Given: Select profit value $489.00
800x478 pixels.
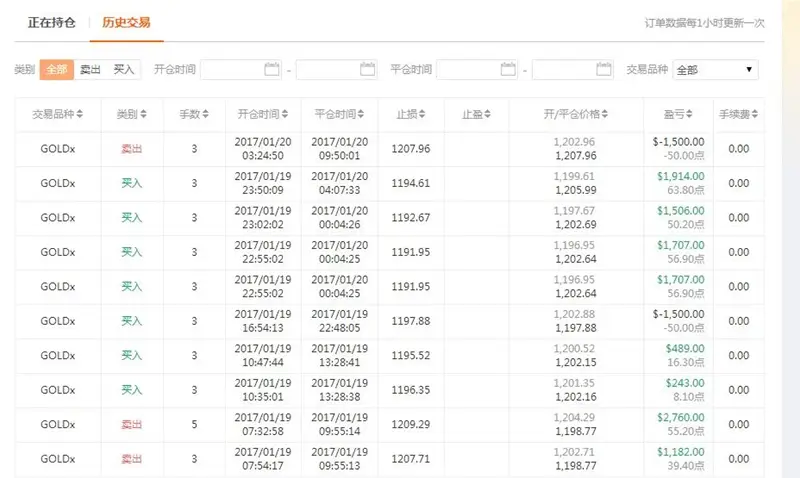Looking at the screenshot, I should 685,348.
